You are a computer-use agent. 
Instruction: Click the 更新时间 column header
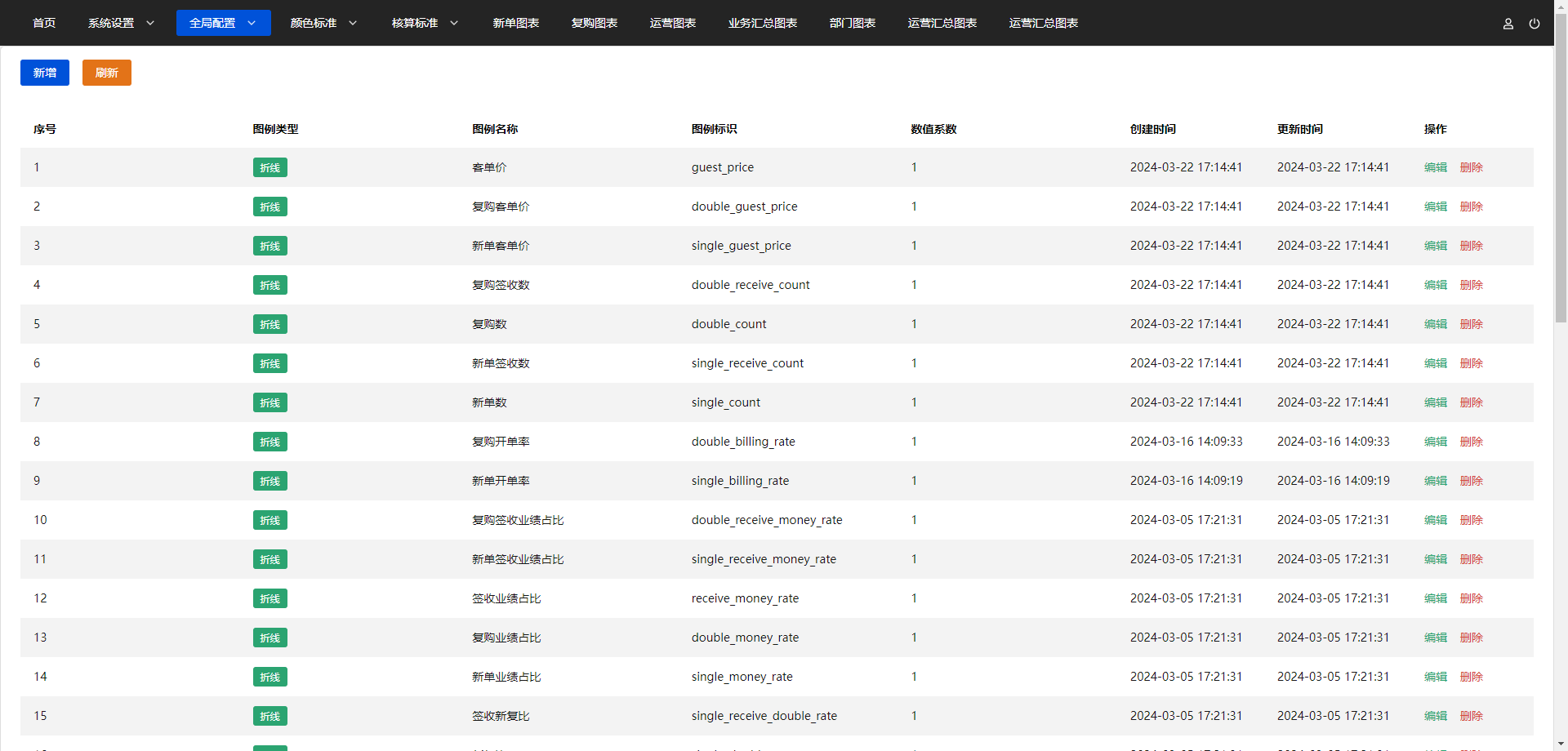[1300, 129]
